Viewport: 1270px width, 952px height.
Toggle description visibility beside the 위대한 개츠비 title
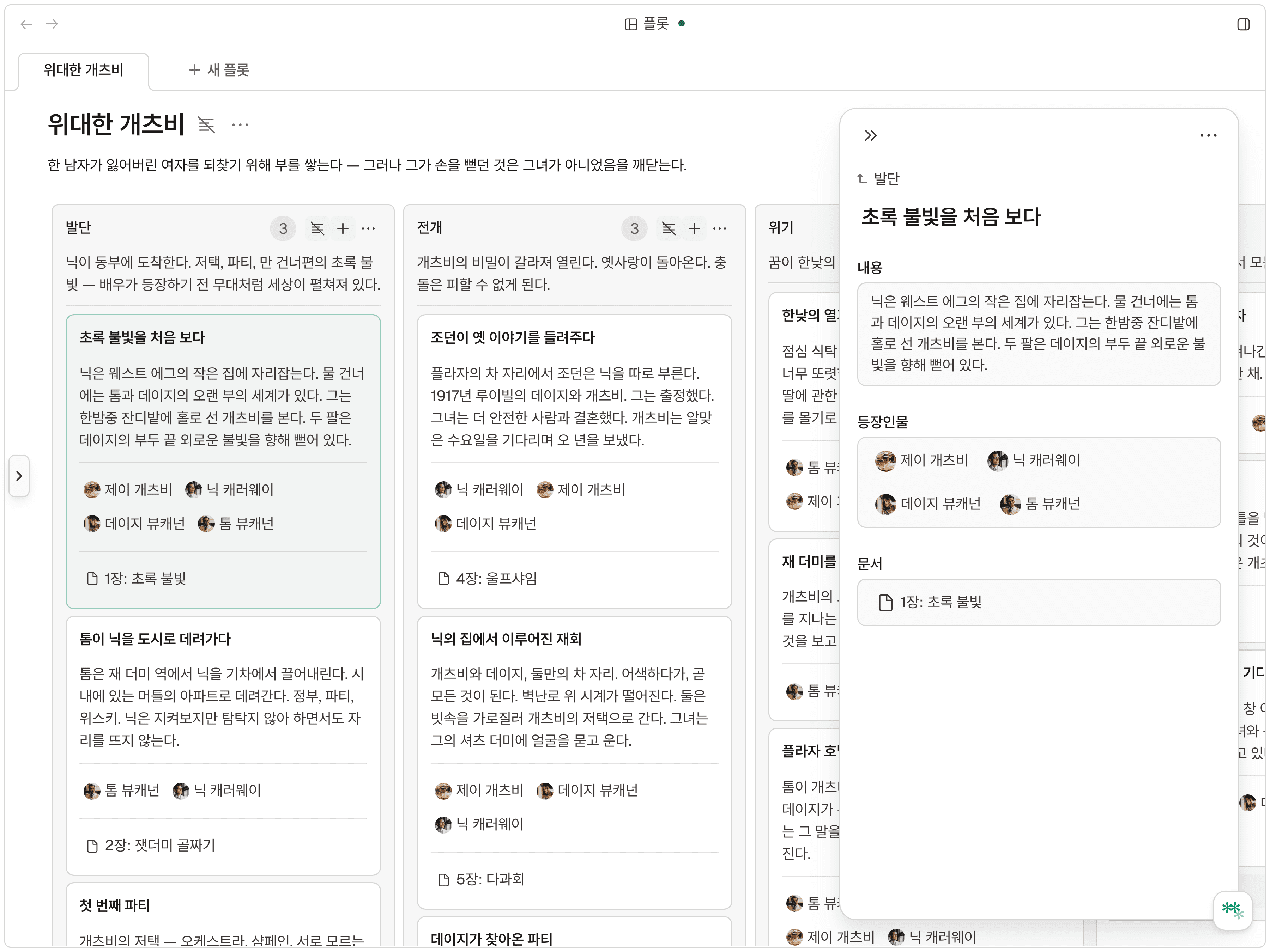[206, 125]
